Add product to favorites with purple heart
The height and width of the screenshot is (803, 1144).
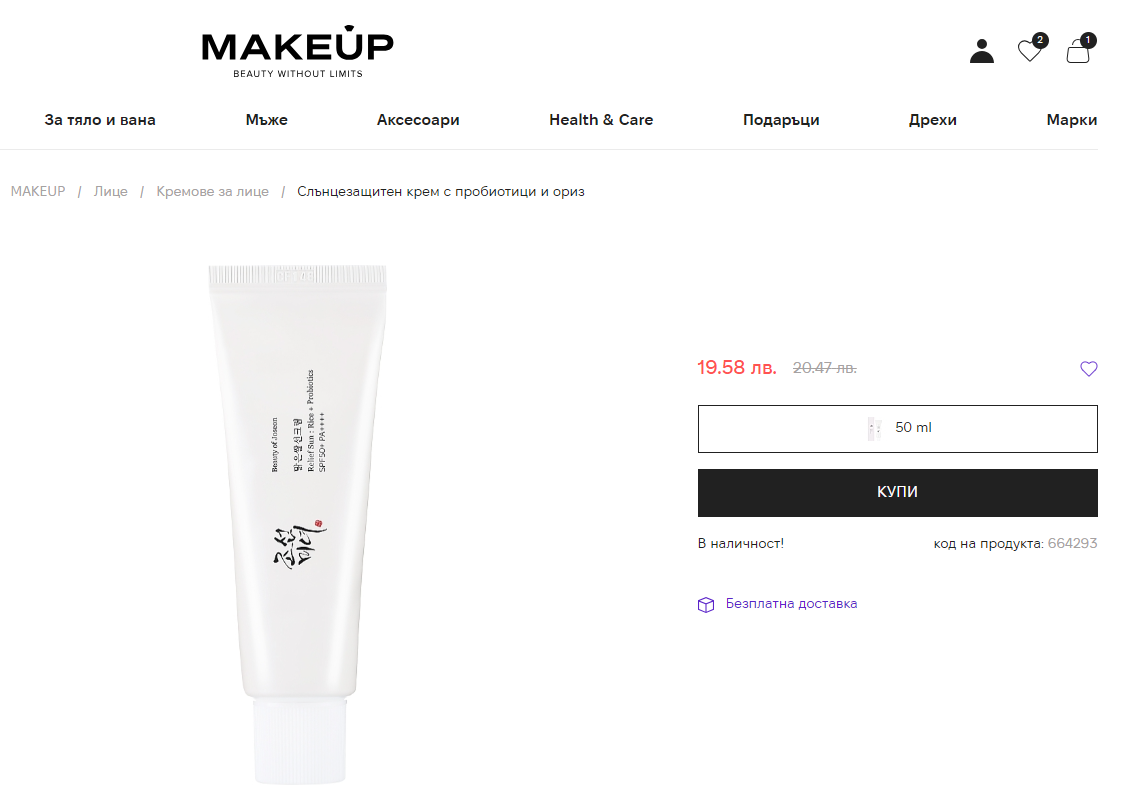point(1088,369)
